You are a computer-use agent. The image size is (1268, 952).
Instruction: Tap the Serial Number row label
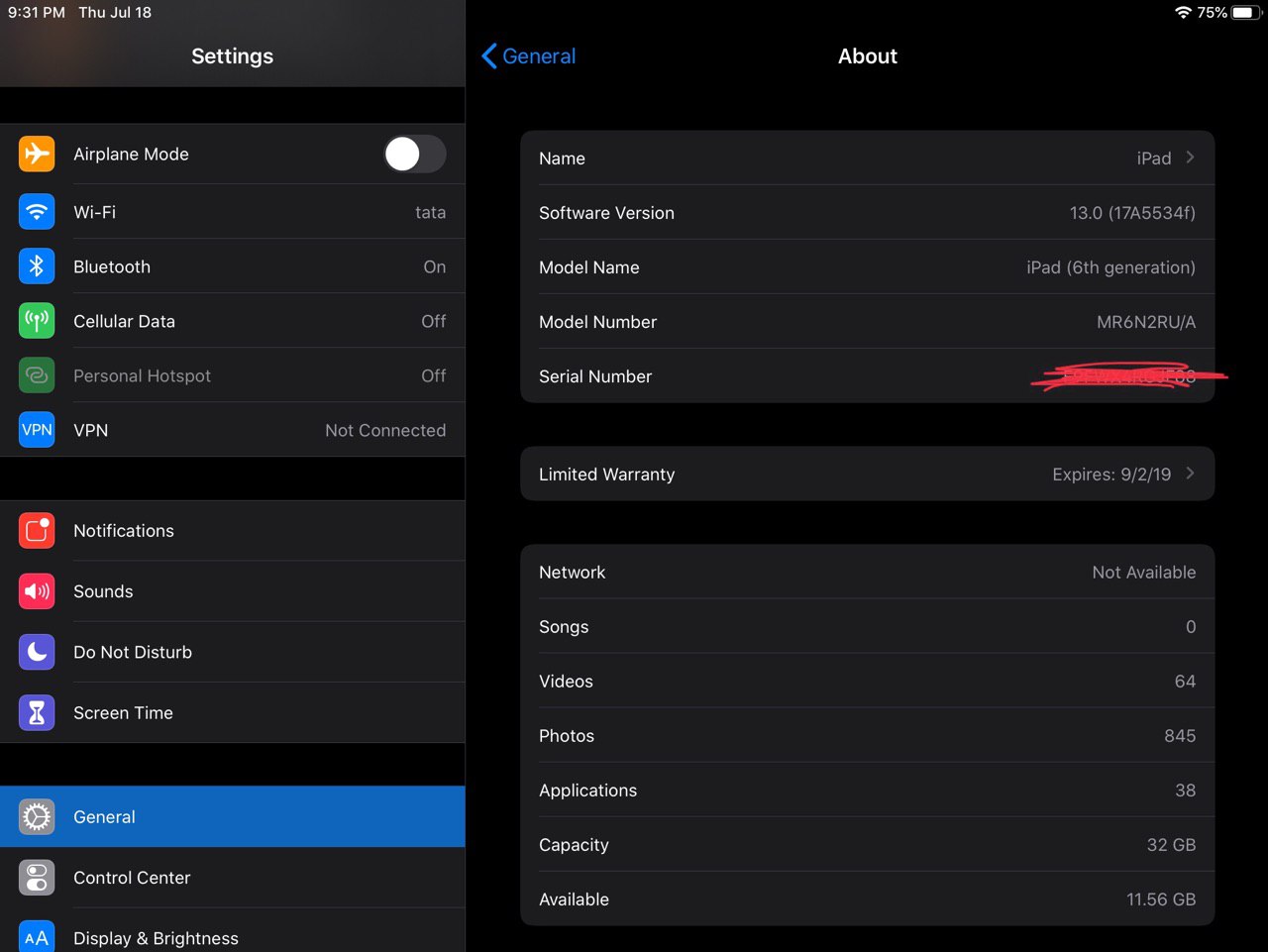tap(595, 376)
